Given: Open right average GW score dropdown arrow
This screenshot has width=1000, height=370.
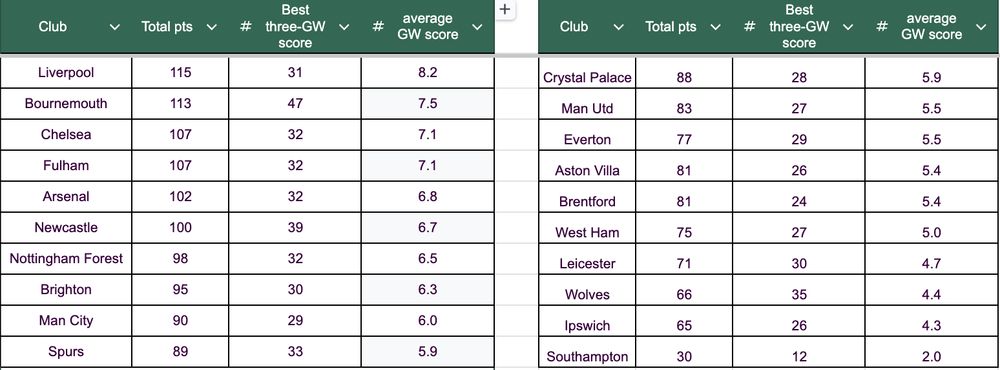Looking at the screenshot, I should pyautogui.click(x=981, y=27).
